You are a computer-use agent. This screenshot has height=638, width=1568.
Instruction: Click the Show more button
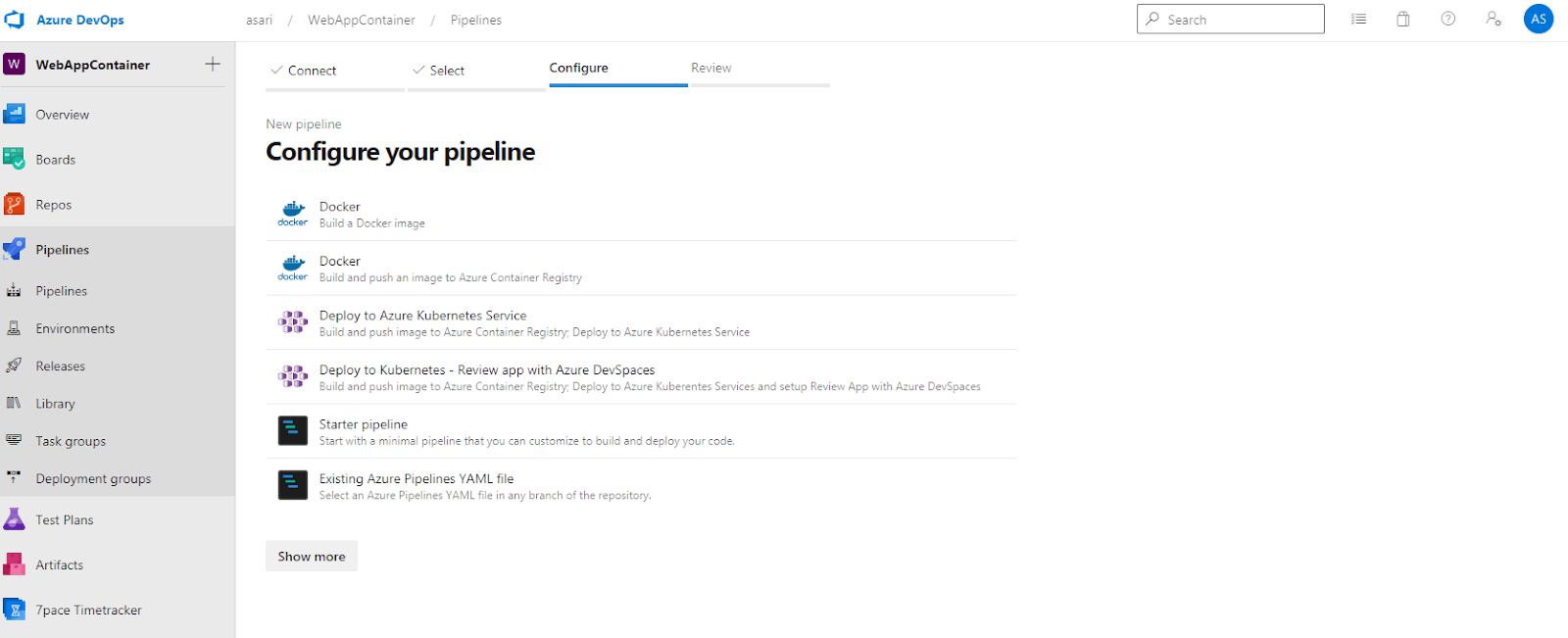click(312, 556)
